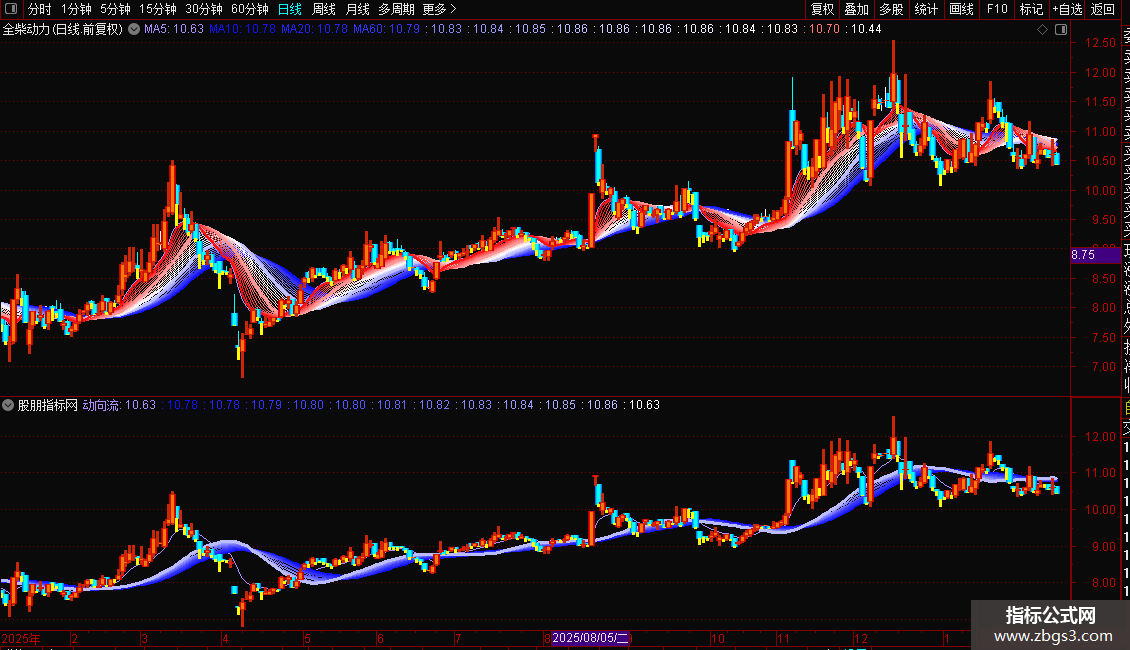Screen dimensions: 1130x650
Task: Add stock with +自选 button
Action: (x=1067, y=9)
